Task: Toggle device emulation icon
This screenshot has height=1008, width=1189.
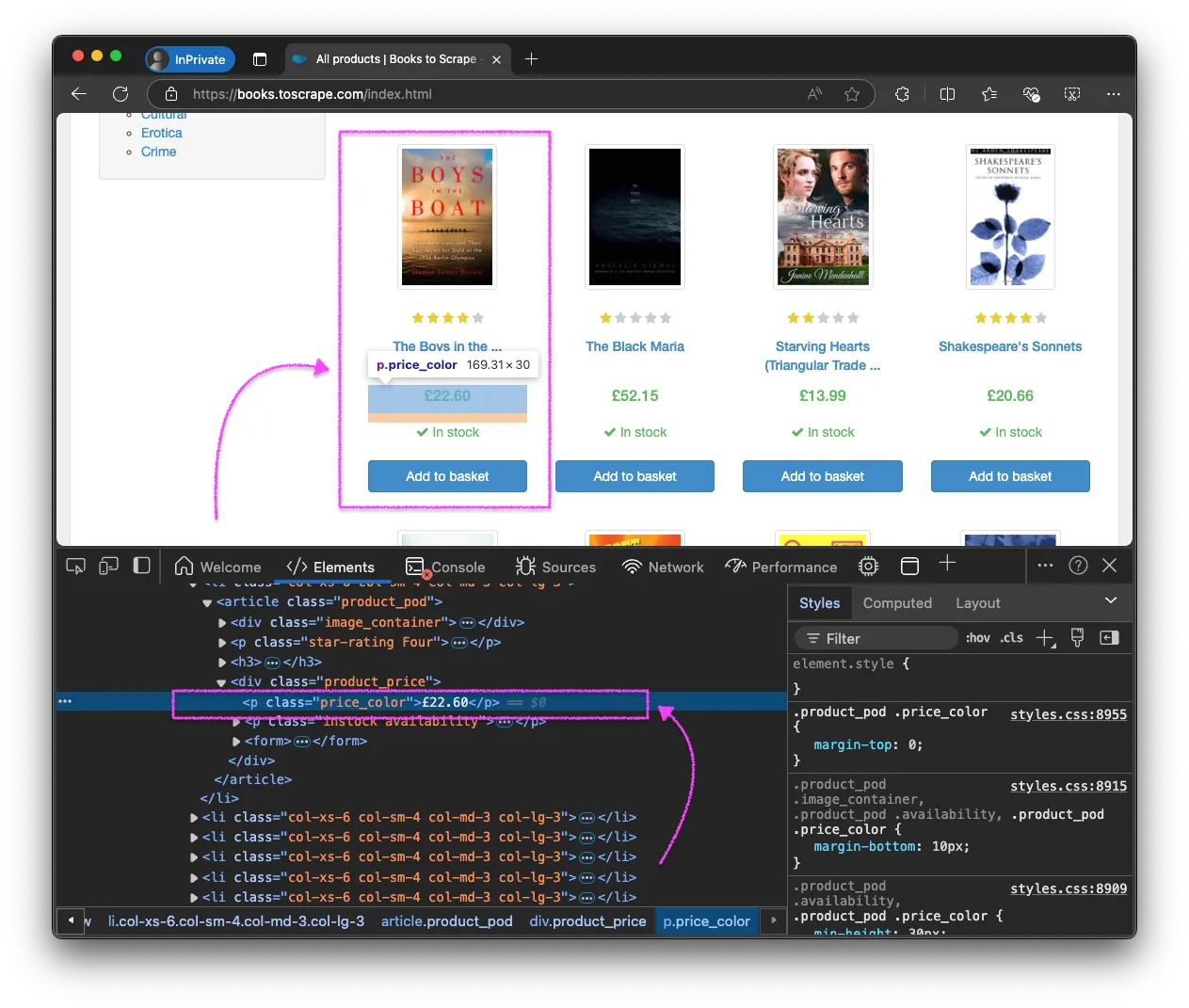Action: point(108,566)
